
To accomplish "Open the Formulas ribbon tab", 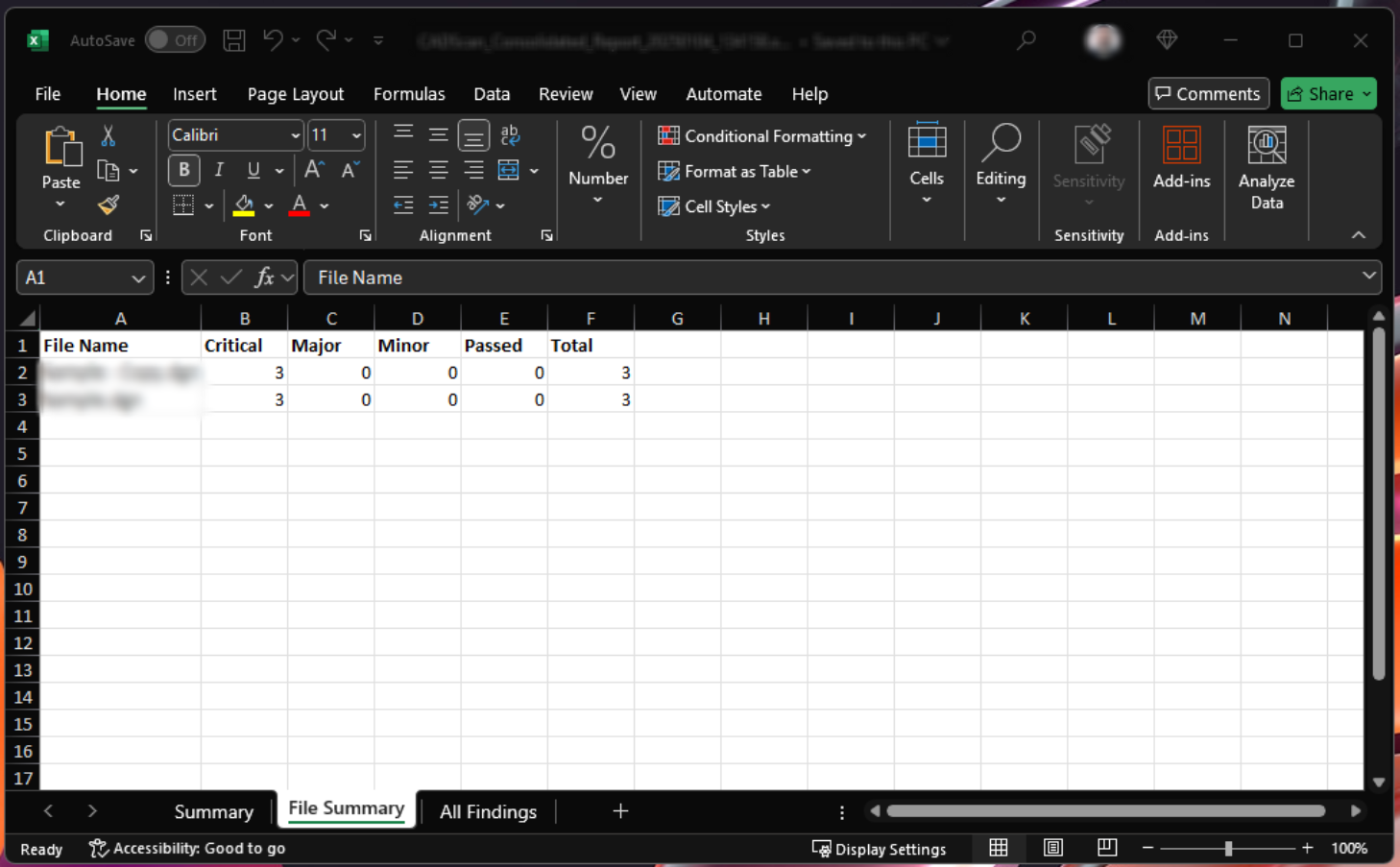I will 408,94.
